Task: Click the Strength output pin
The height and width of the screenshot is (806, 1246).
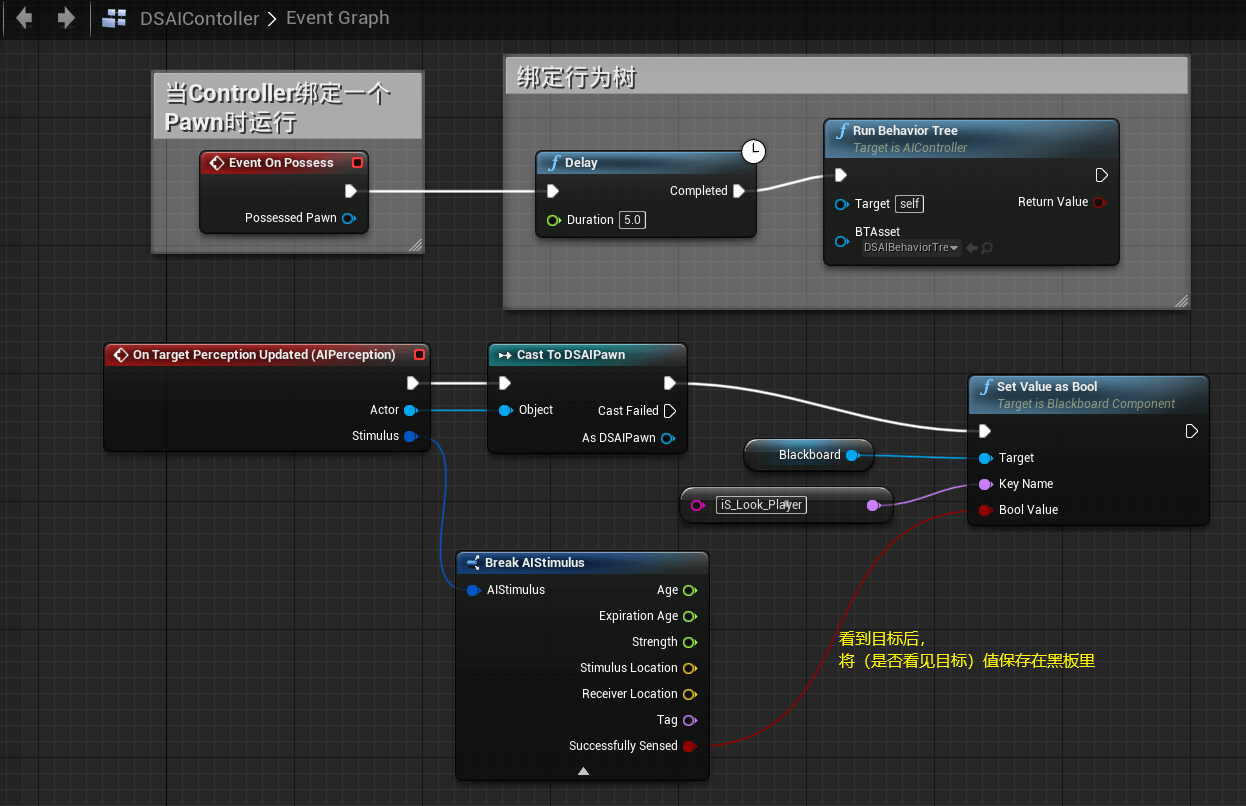Action: click(689, 642)
